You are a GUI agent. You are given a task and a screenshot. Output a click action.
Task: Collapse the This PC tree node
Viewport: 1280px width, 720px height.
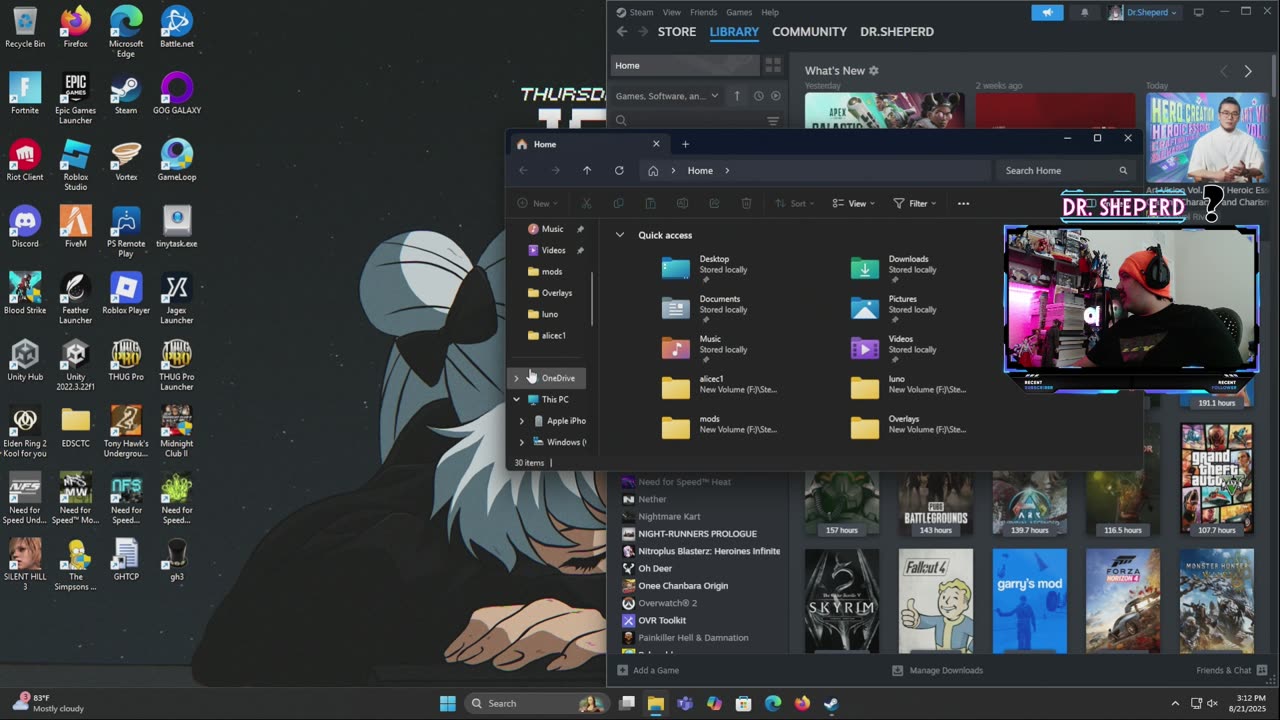[516, 399]
